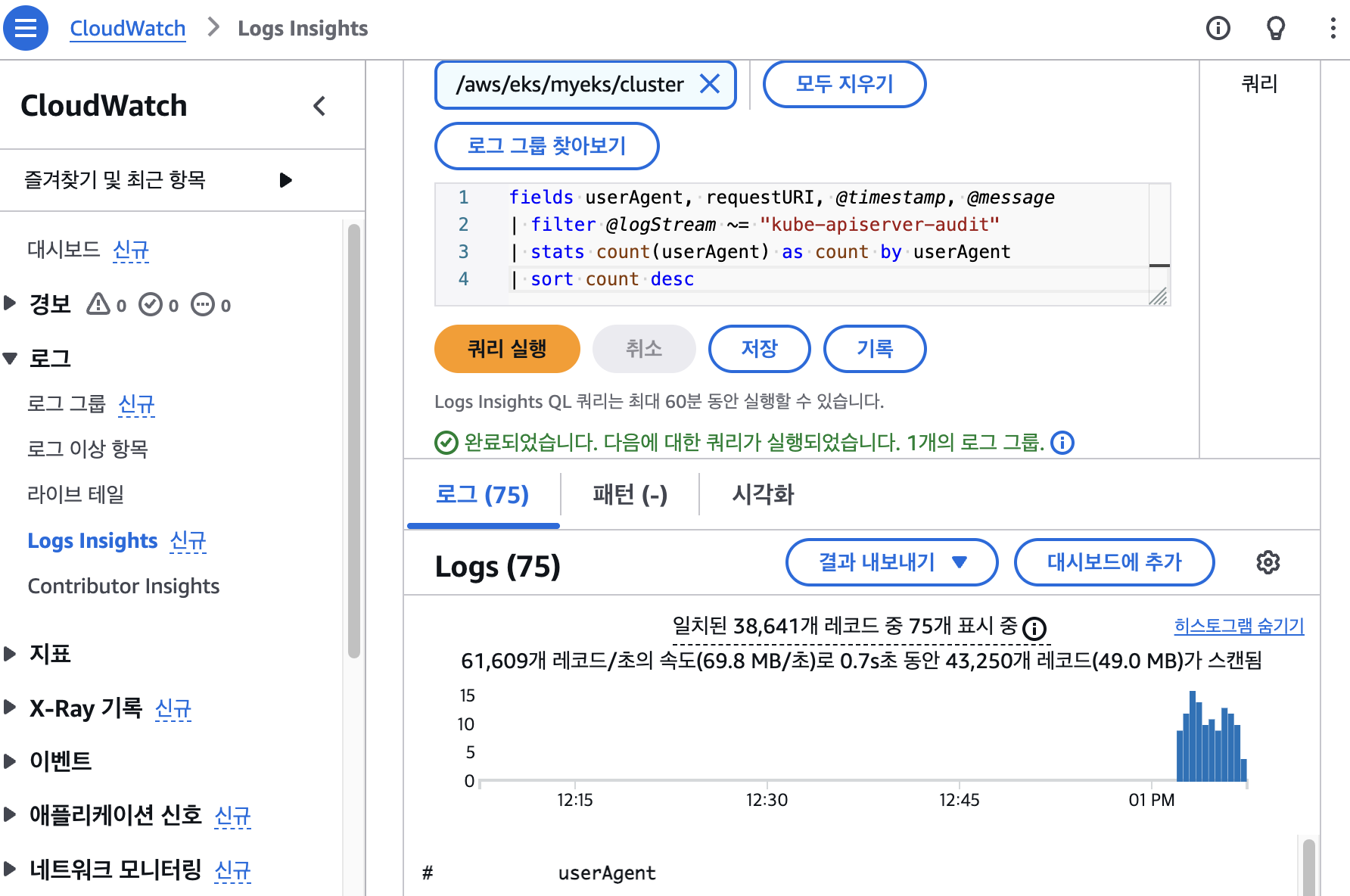
Task: Click the 신규 badge next to X-Ray 기록
Action: pyautogui.click(x=173, y=708)
